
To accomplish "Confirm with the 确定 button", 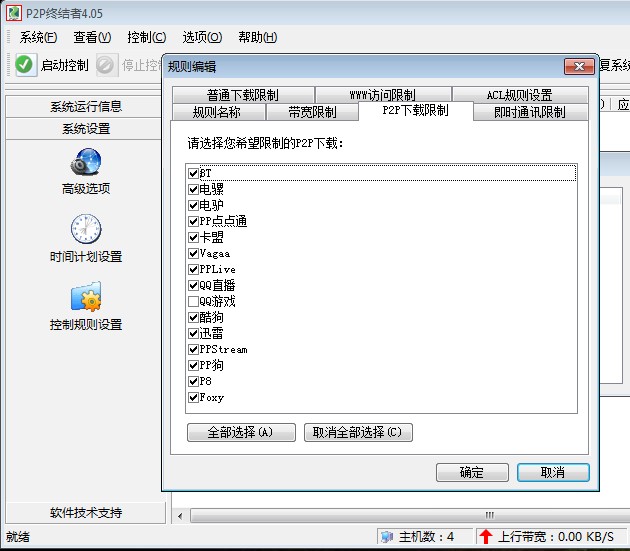I will [472, 472].
